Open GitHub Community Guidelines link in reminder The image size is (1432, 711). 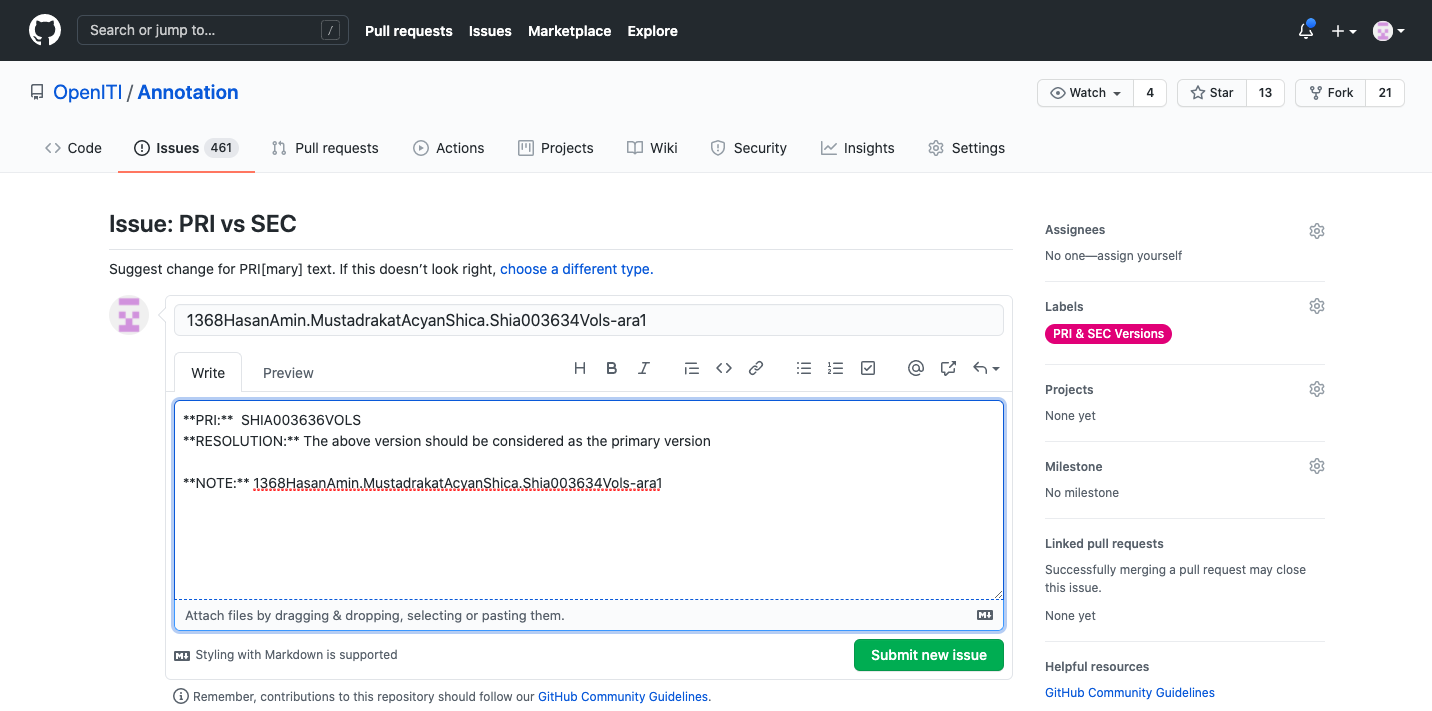tap(624, 697)
